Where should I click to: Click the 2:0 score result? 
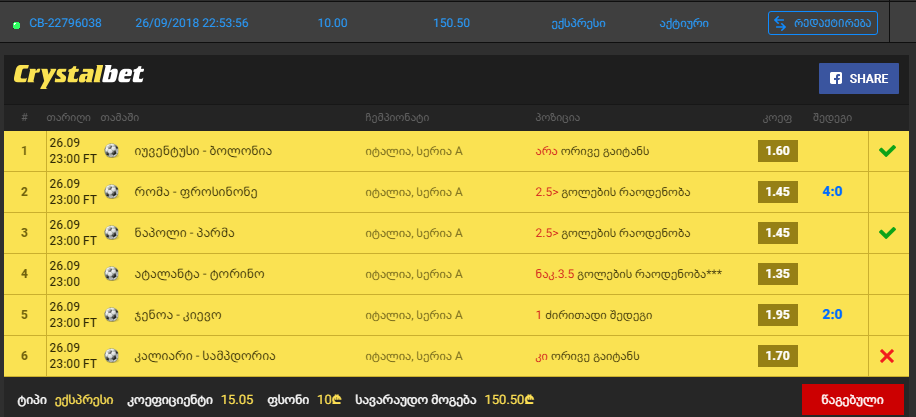[x=832, y=315]
